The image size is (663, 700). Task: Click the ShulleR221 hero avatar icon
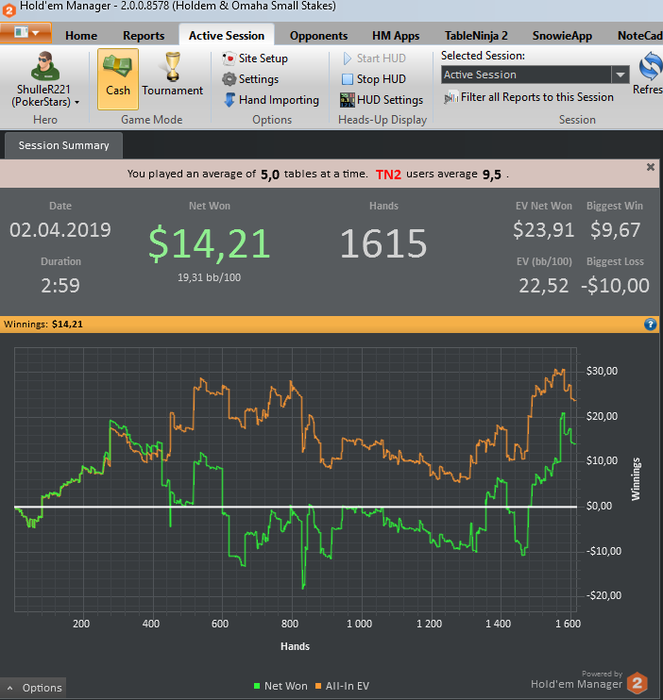pos(45,66)
